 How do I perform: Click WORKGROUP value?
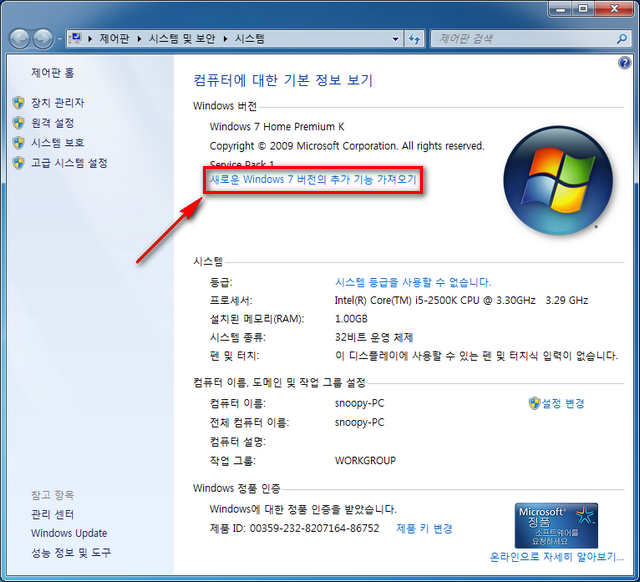click(365, 461)
